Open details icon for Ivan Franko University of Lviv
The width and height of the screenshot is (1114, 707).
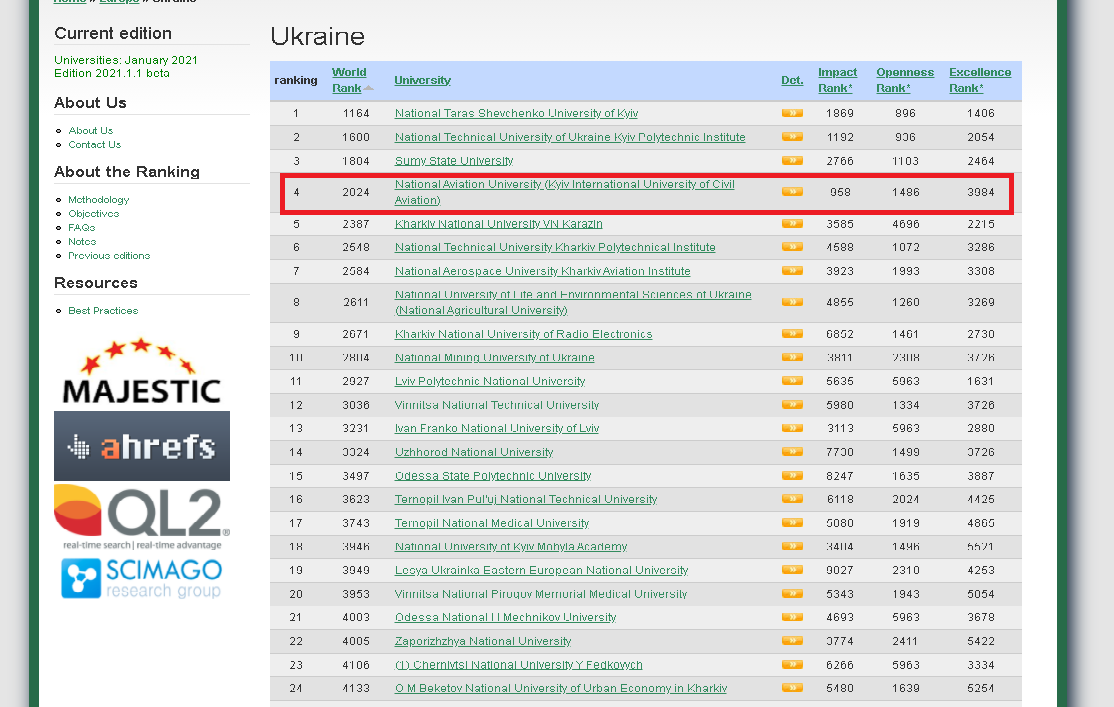pos(792,428)
